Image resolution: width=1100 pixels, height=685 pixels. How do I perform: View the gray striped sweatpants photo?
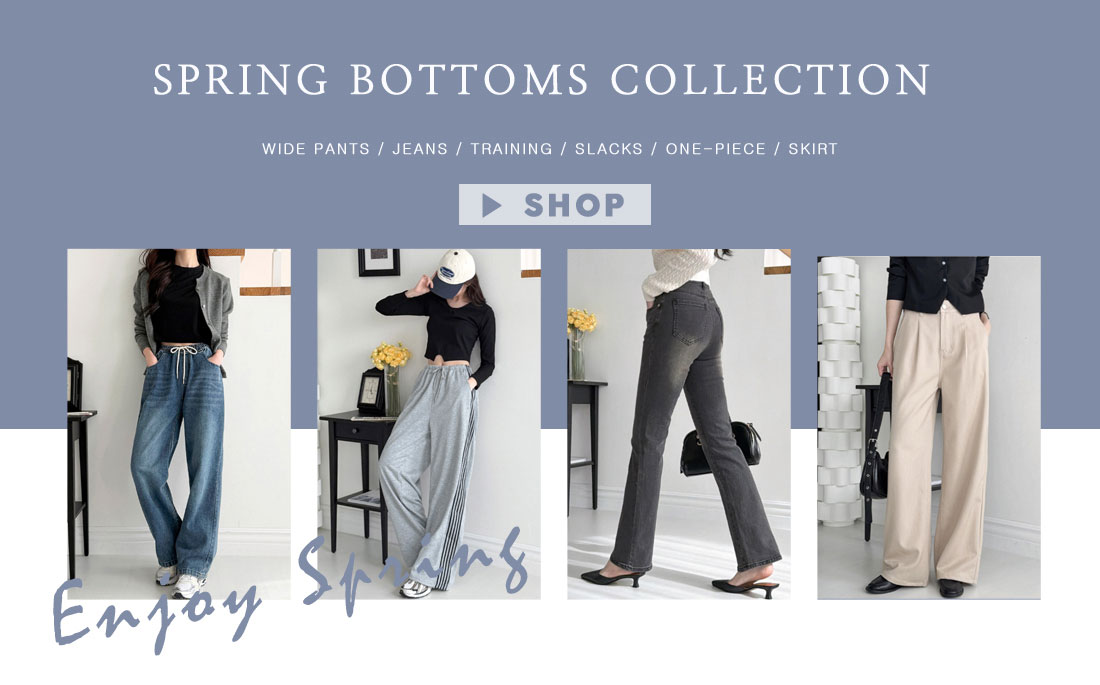point(429,424)
